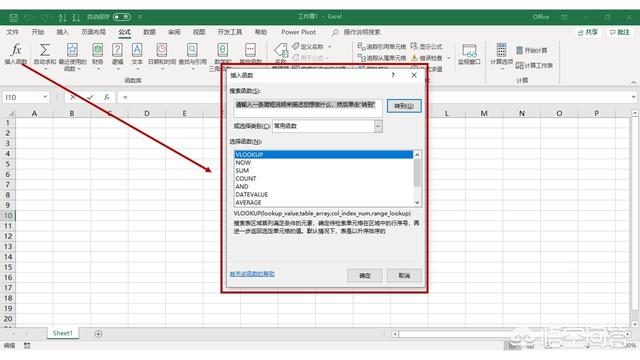640x360 pixels.
Task: Click Sort Ascending A-Z quick access icon
Action: pos(62,17)
